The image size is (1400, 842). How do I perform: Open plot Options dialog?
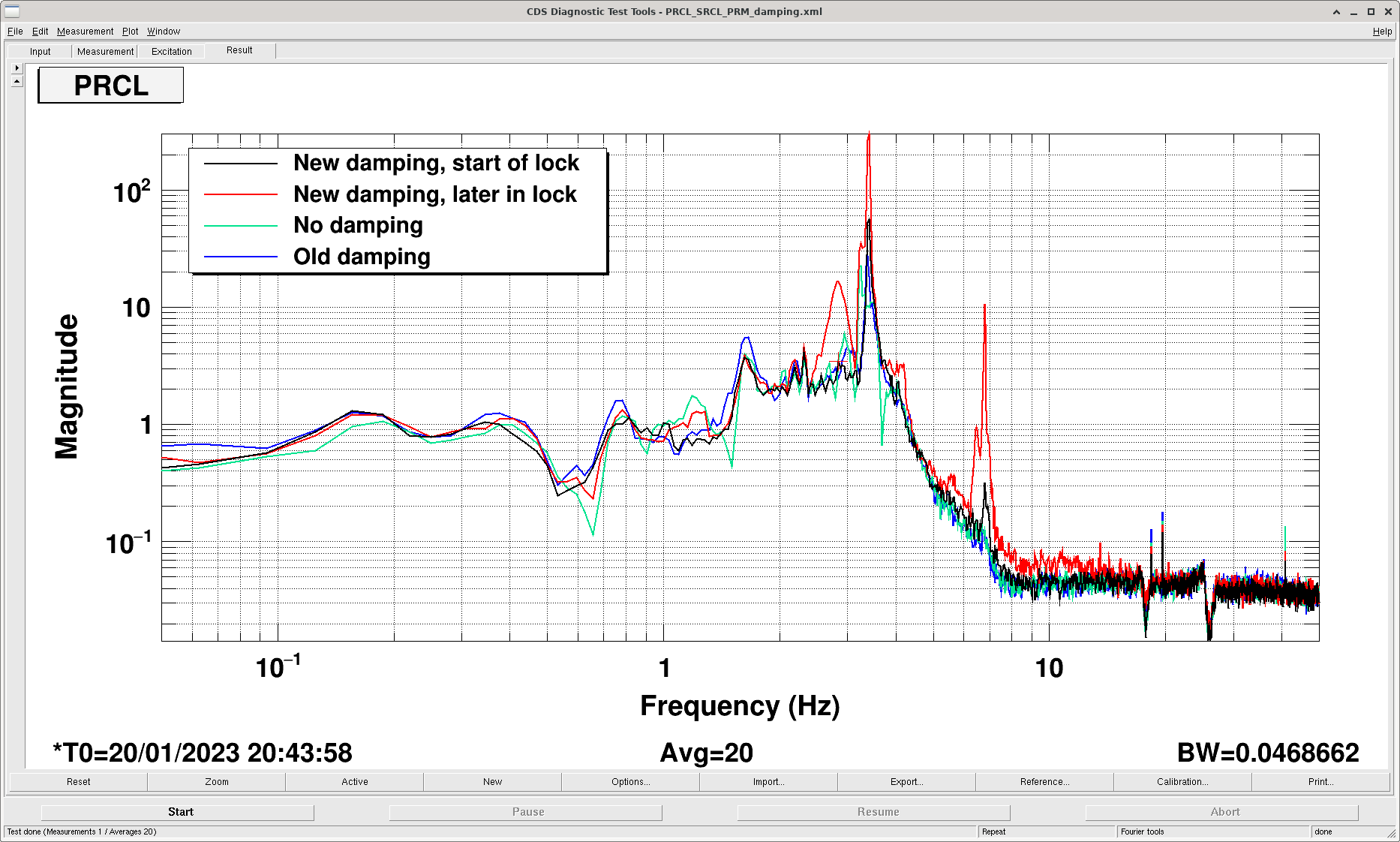(630, 782)
